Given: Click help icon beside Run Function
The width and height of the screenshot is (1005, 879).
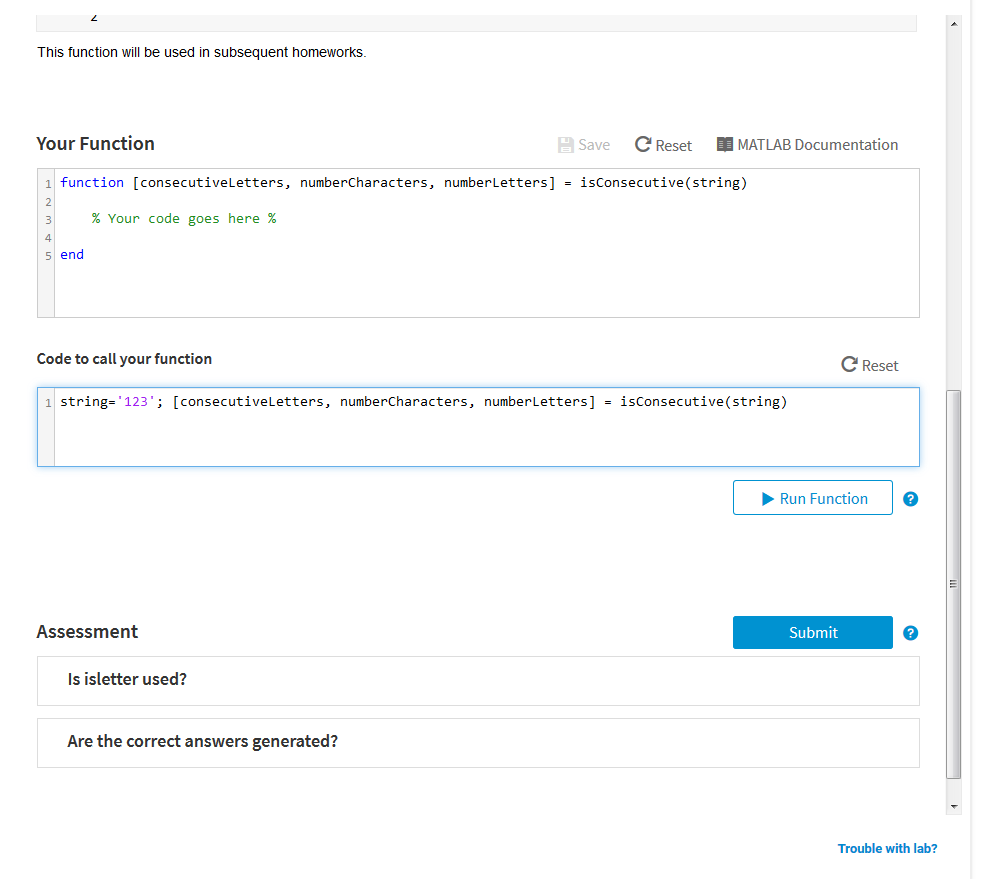Looking at the screenshot, I should tap(910, 499).
